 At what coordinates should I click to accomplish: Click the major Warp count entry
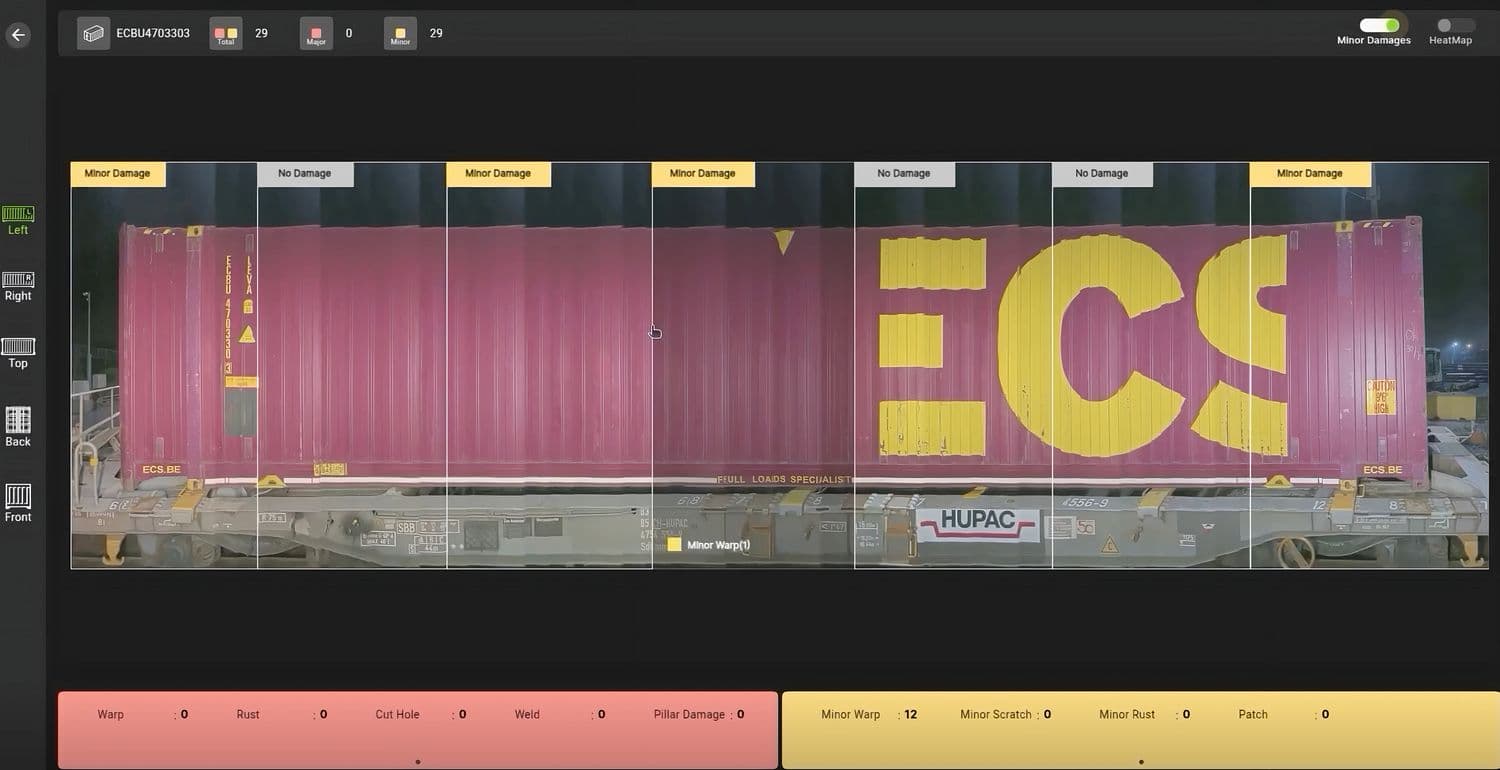(143, 715)
